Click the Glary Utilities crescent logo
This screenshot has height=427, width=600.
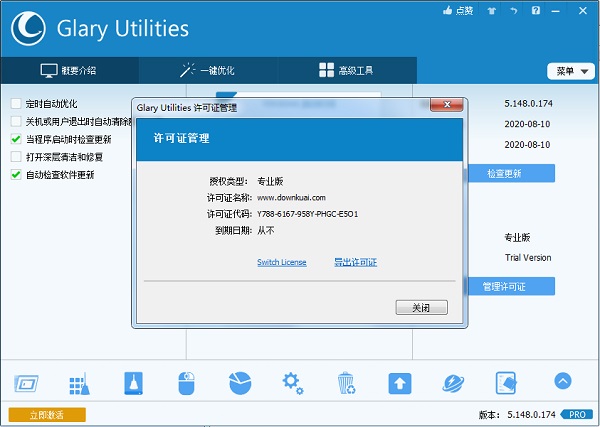[28, 29]
